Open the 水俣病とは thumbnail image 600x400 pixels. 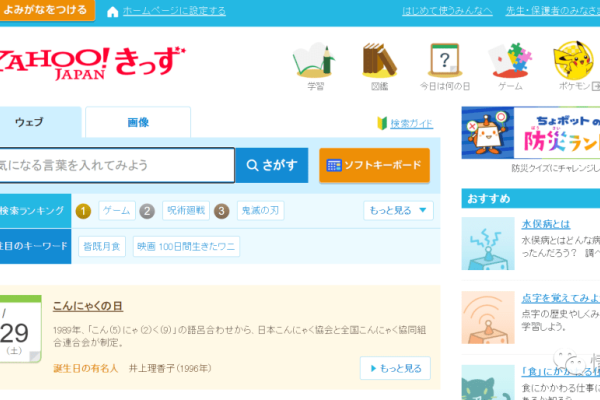point(487,245)
